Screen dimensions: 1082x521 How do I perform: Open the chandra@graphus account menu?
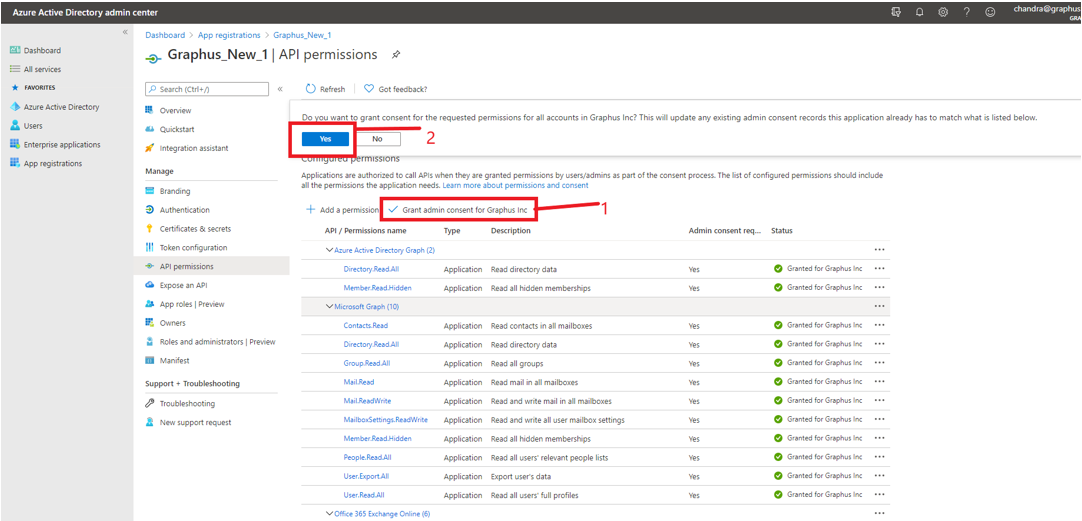[x=1046, y=12]
